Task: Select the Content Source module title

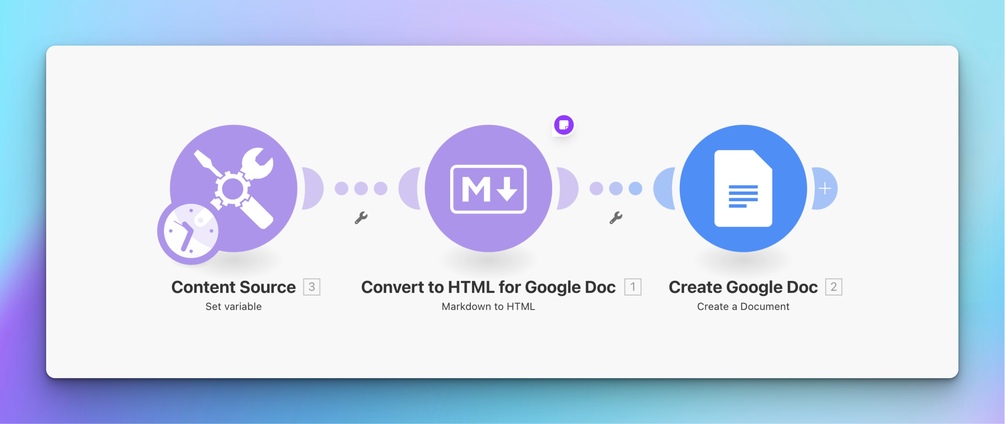Action: (233, 287)
